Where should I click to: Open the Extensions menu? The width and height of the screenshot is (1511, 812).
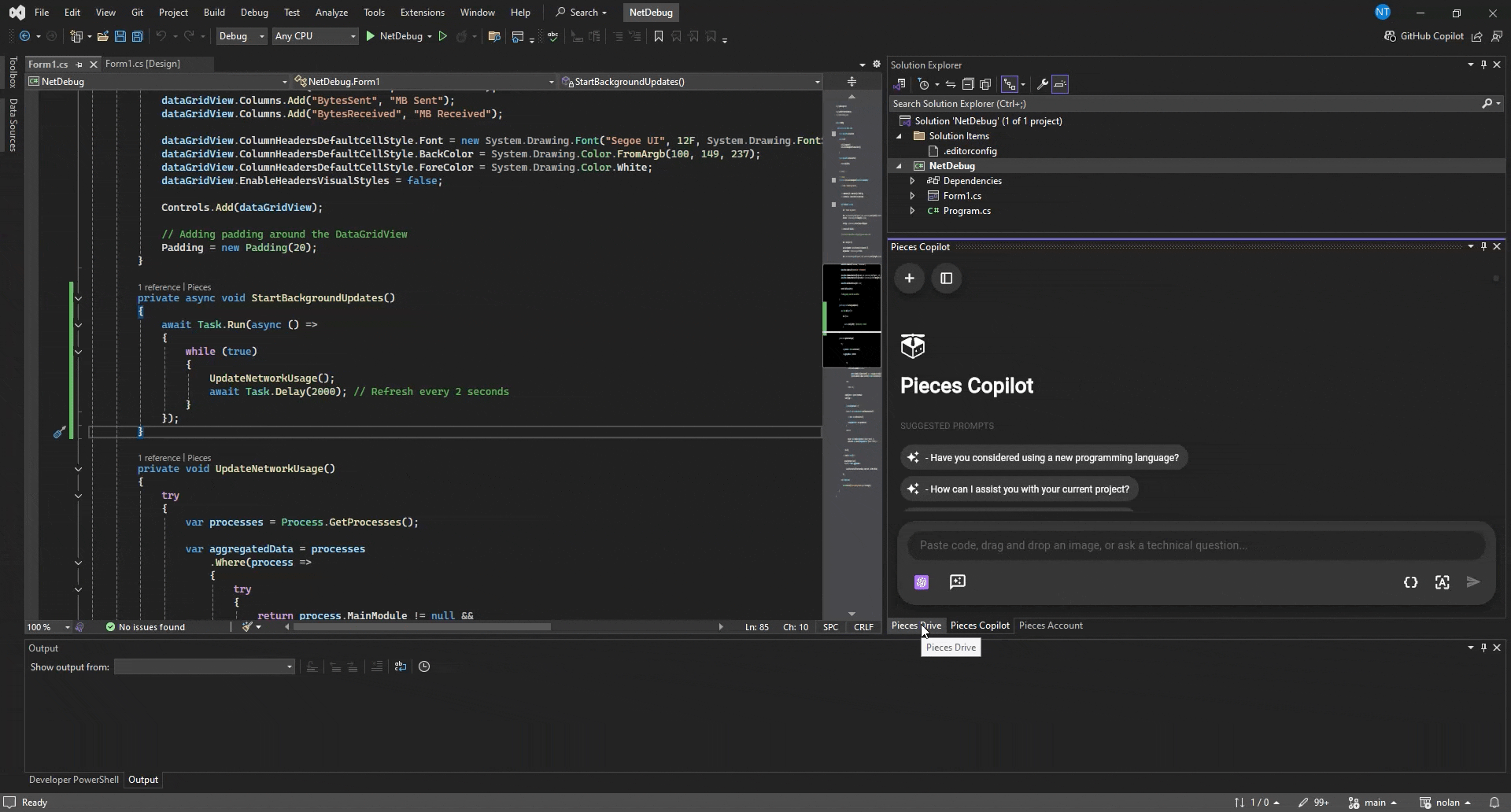click(422, 13)
